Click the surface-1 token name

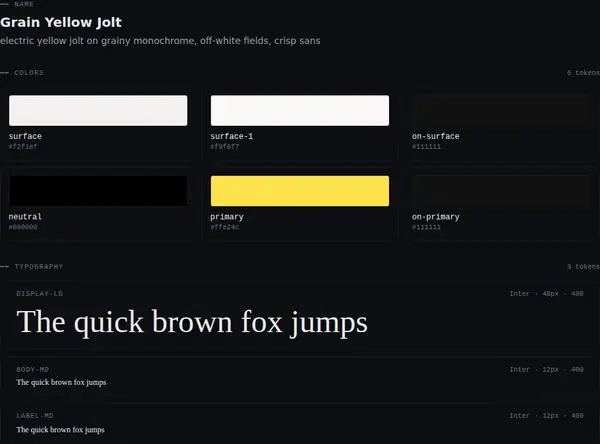pos(232,136)
